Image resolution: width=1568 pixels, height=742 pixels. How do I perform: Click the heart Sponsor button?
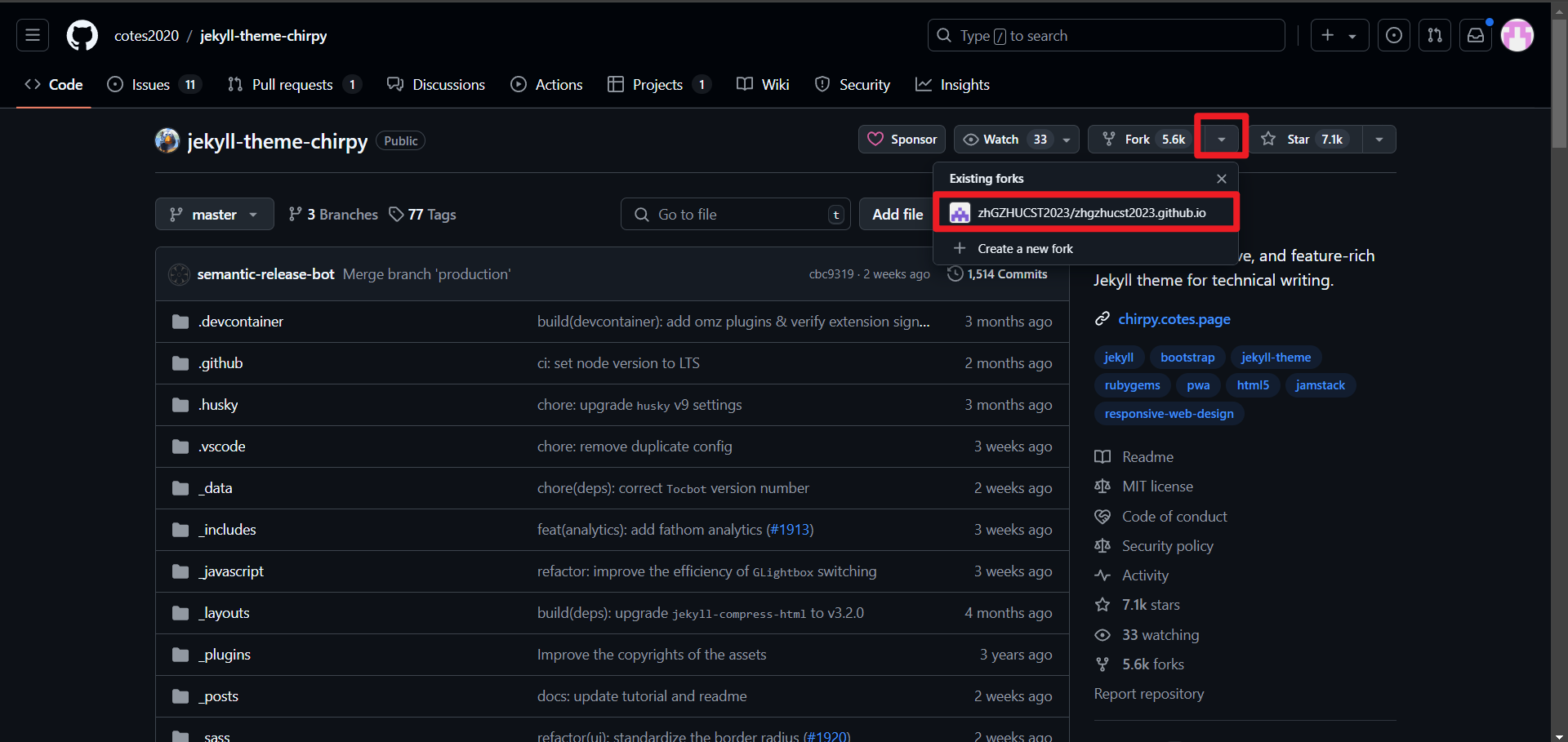(x=902, y=139)
